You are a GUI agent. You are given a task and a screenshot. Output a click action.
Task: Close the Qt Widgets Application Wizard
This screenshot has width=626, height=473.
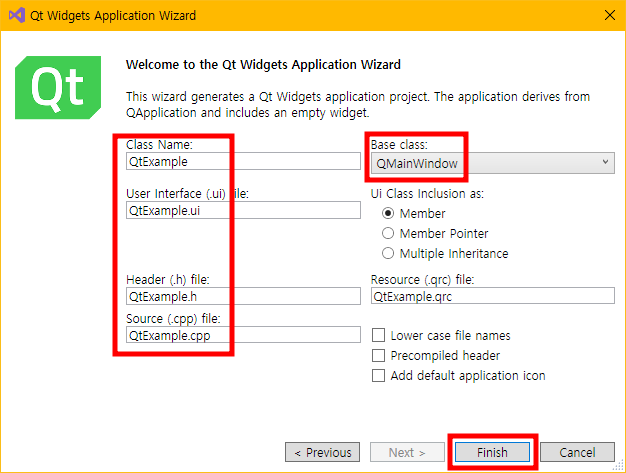pos(610,15)
